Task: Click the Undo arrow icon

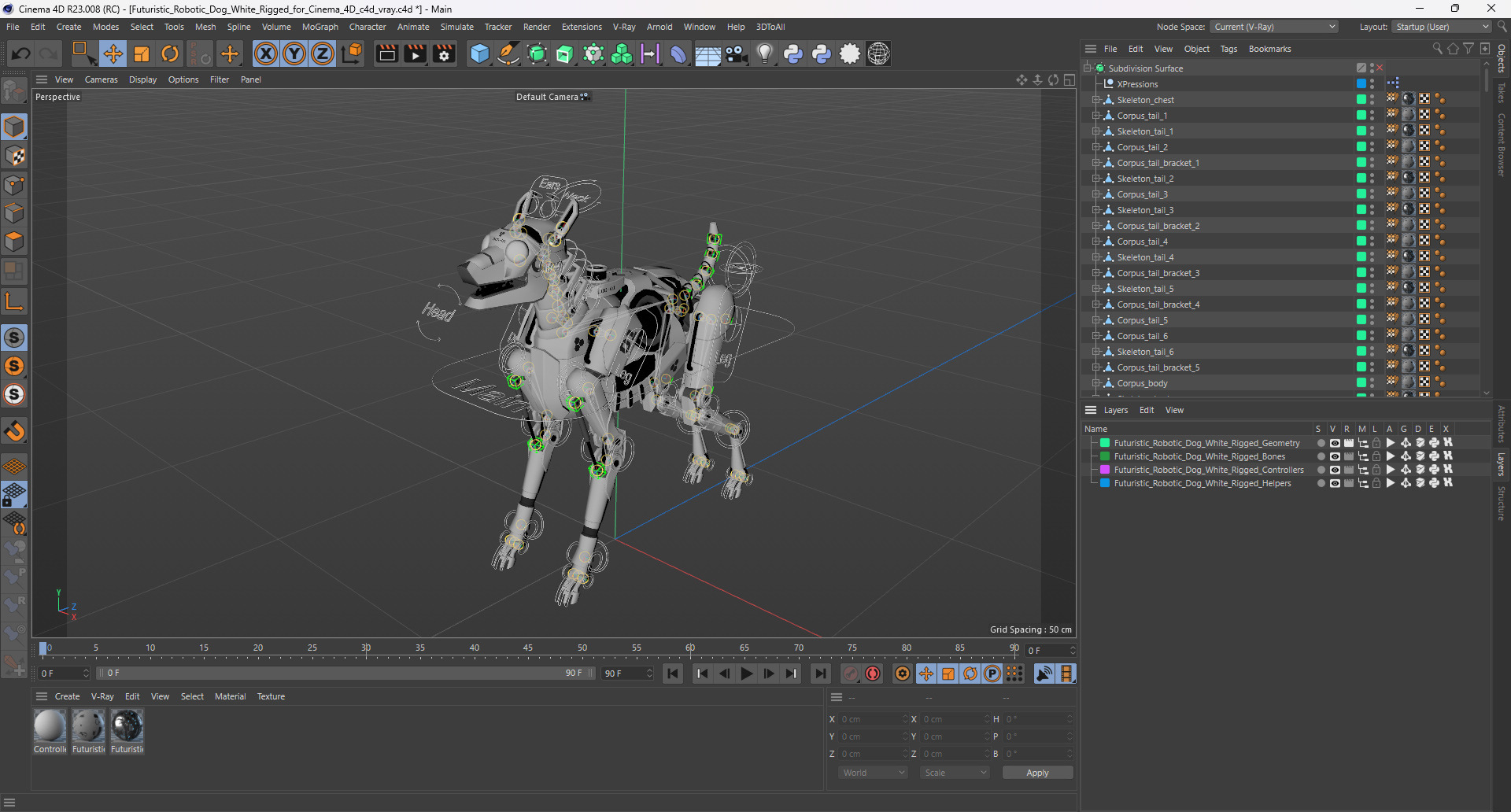Action: [x=21, y=54]
